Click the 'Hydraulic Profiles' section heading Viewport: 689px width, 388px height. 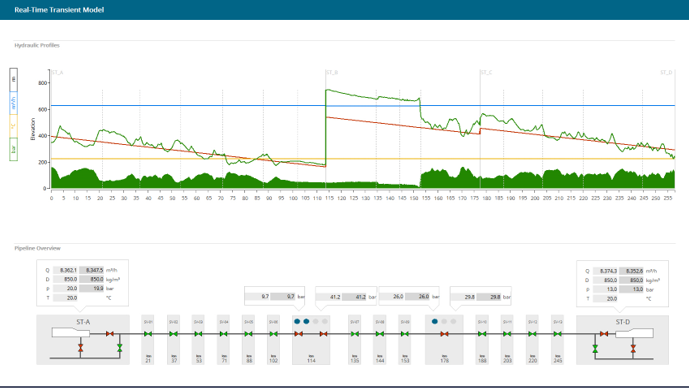pyautogui.click(x=37, y=45)
